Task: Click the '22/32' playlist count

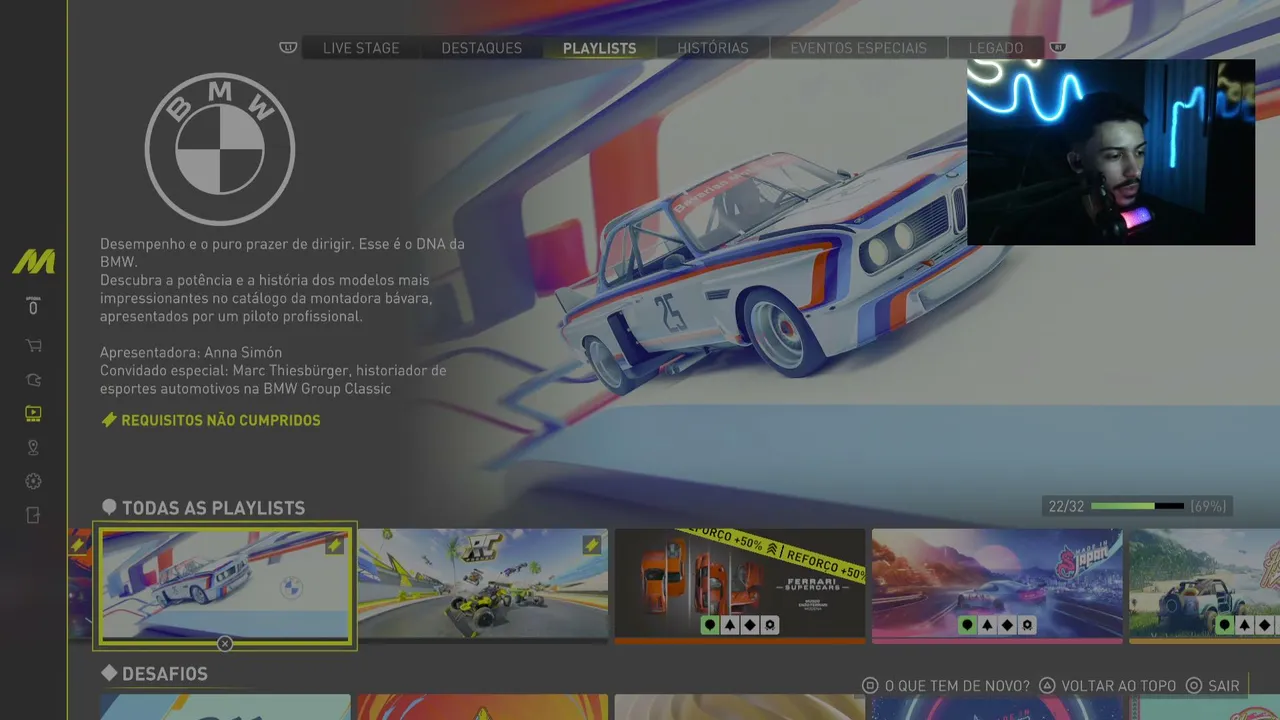Action: [x=1066, y=506]
